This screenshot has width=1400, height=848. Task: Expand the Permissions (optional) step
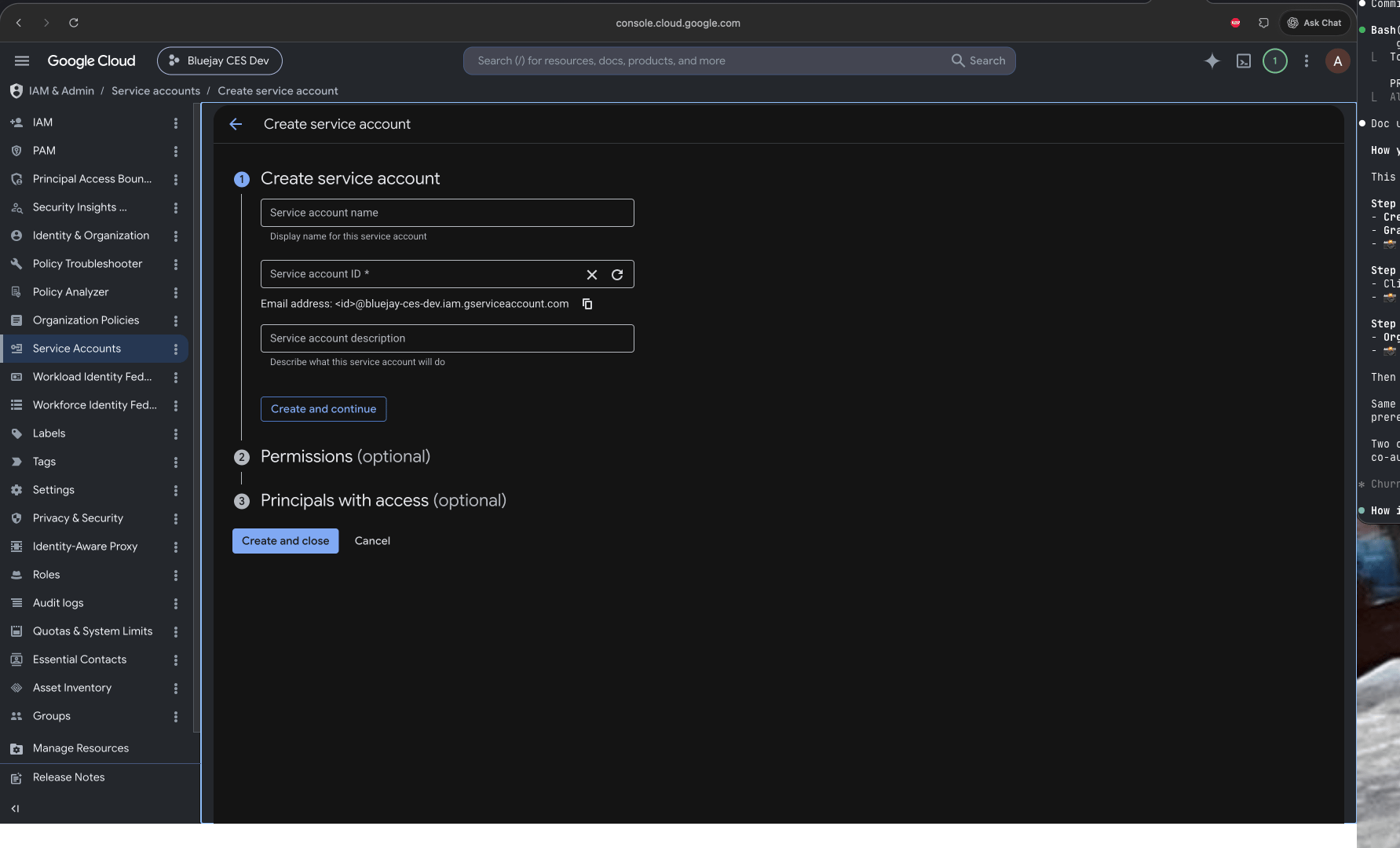345,456
